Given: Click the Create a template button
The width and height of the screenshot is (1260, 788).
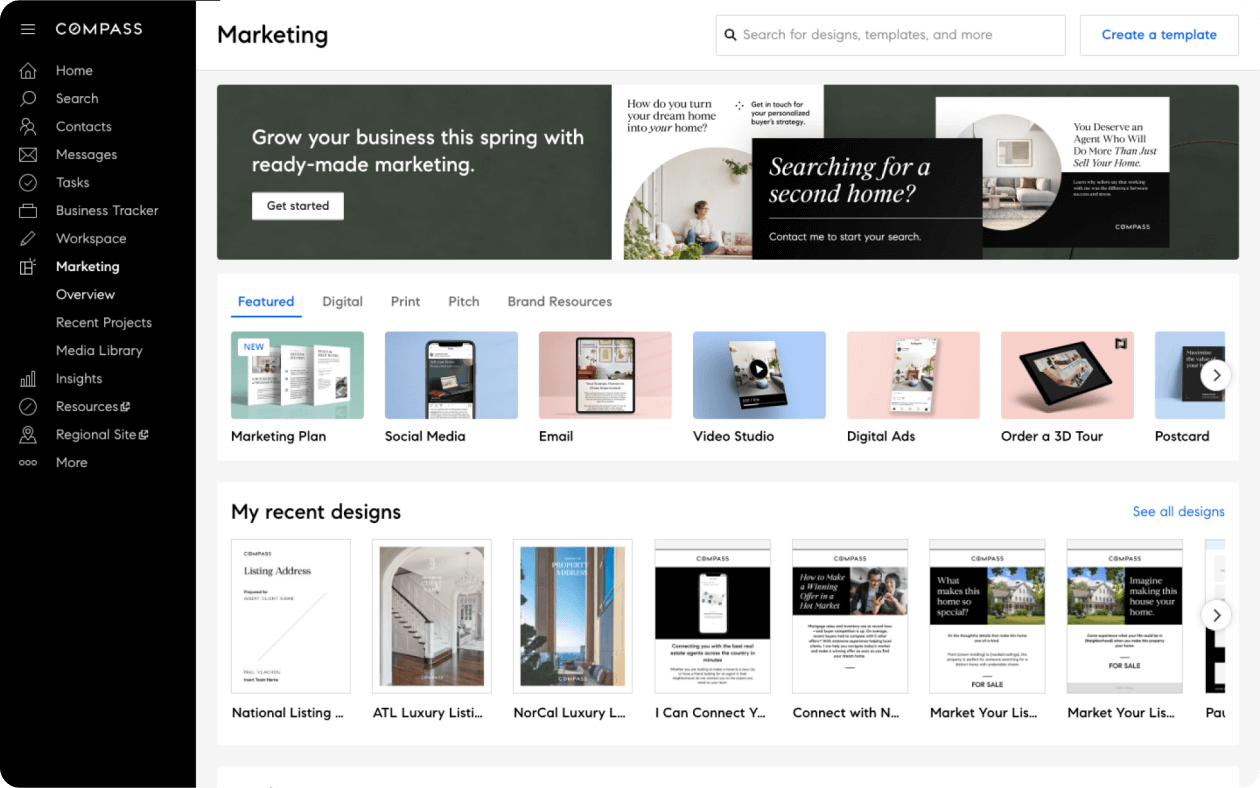Looking at the screenshot, I should pyautogui.click(x=1159, y=35).
